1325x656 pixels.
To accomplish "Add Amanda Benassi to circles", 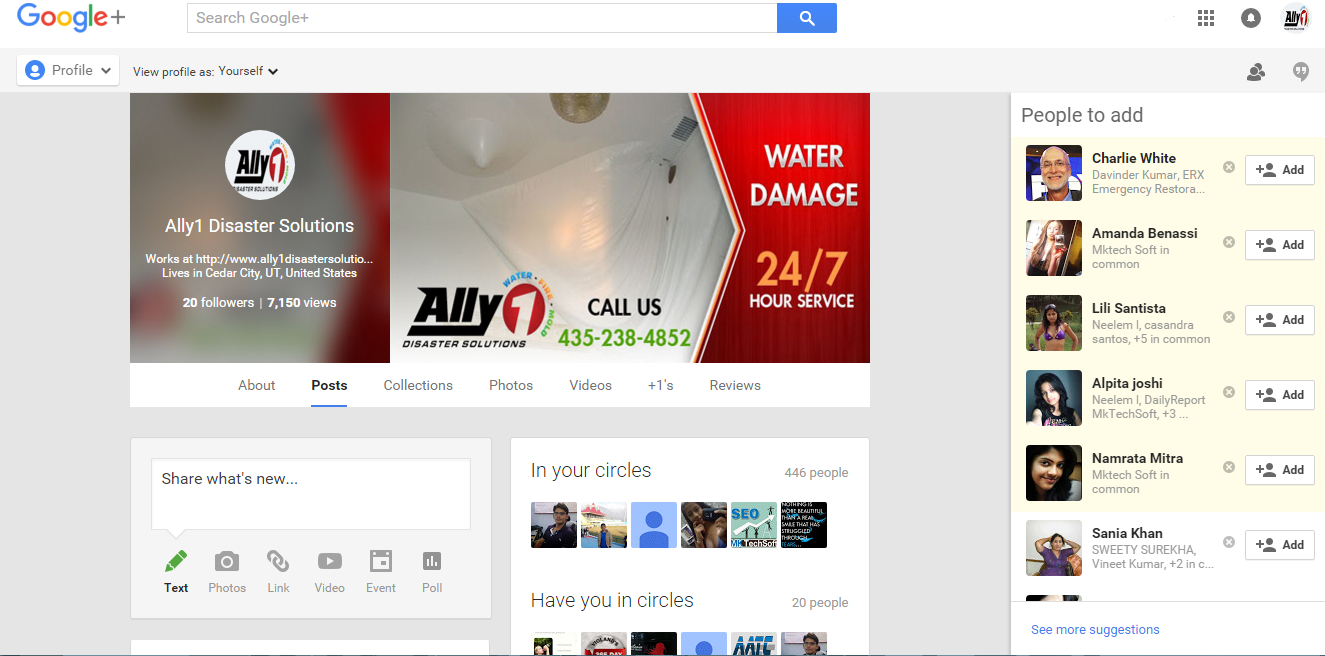I will 1280,245.
